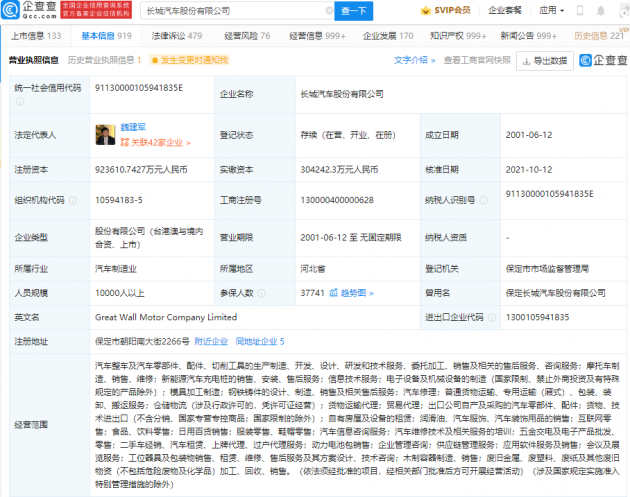Image resolution: width=630 pixels, height=497 pixels.
Task: Toggle 发生变更时通知我 notification
Action: (191, 60)
